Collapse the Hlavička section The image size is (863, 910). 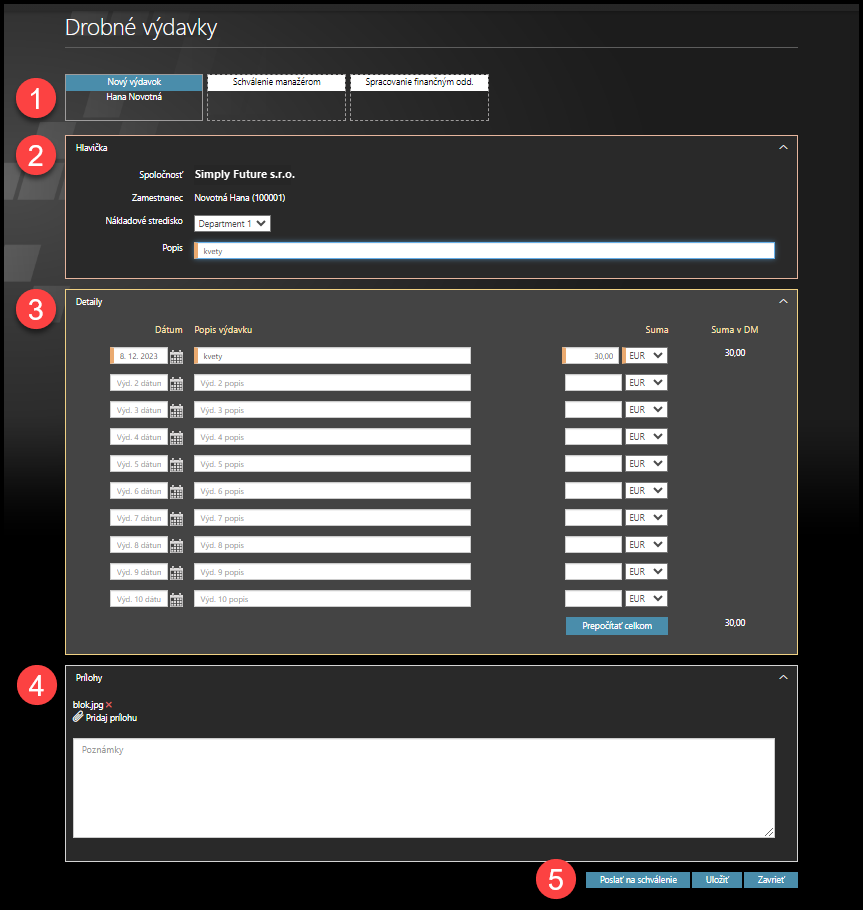tap(783, 147)
